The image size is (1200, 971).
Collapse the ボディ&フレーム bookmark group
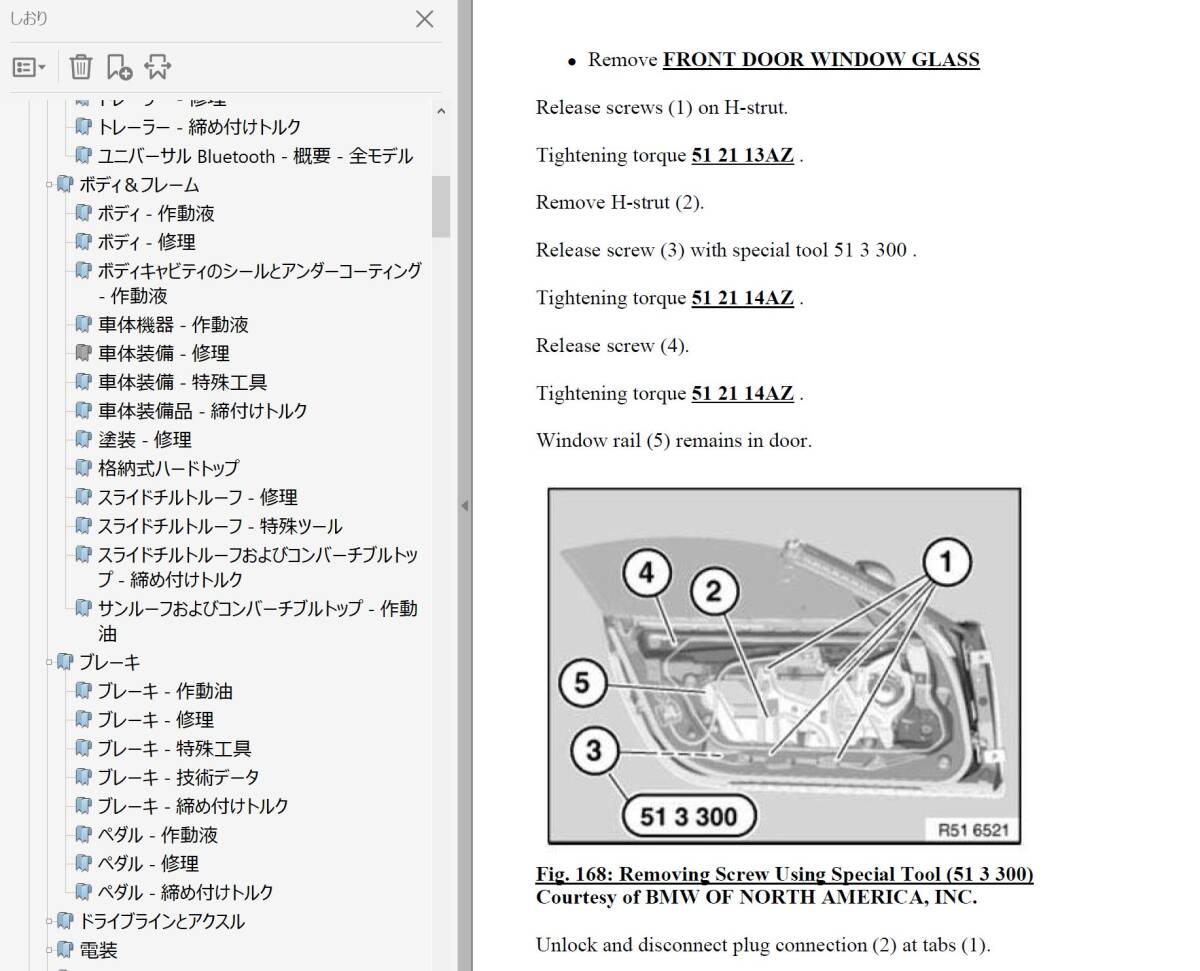48,185
